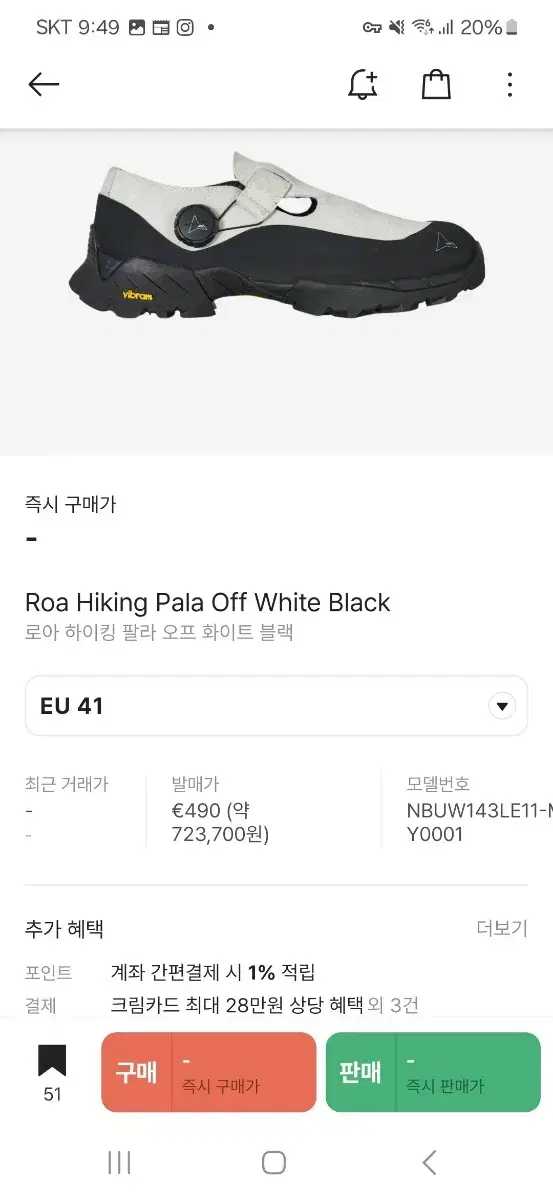This screenshot has height=1200, width=553.
Task: Open the Instagram status bar notification icon
Action: pos(185,28)
